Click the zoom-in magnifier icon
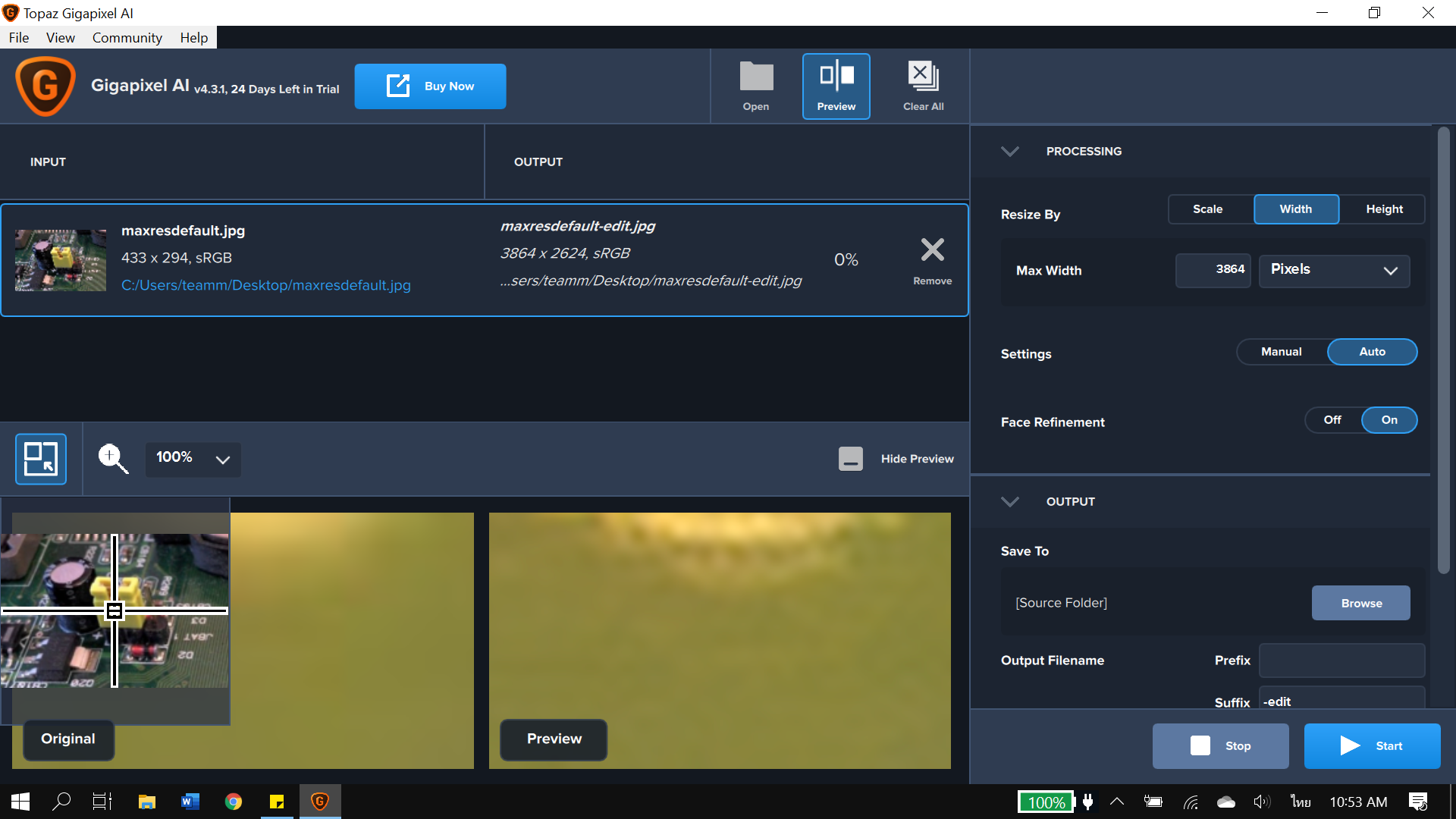 pos(113,459)
